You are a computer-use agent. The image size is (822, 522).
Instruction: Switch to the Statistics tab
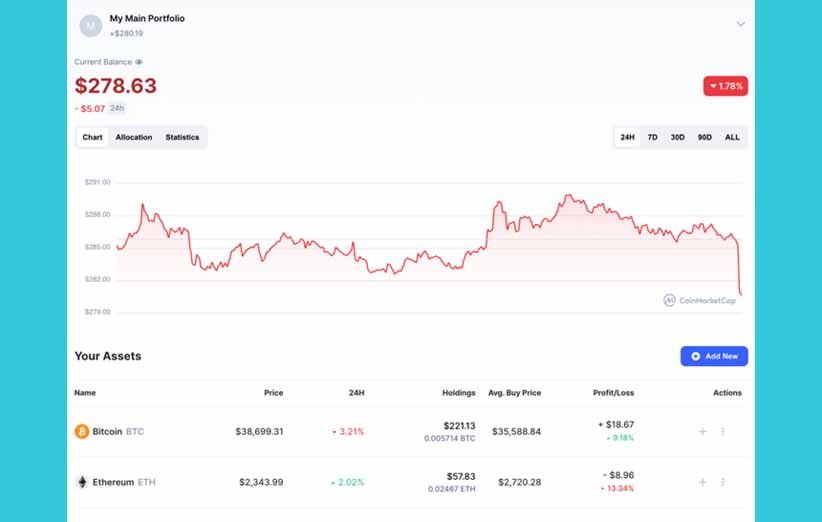(x=182, y=137)
